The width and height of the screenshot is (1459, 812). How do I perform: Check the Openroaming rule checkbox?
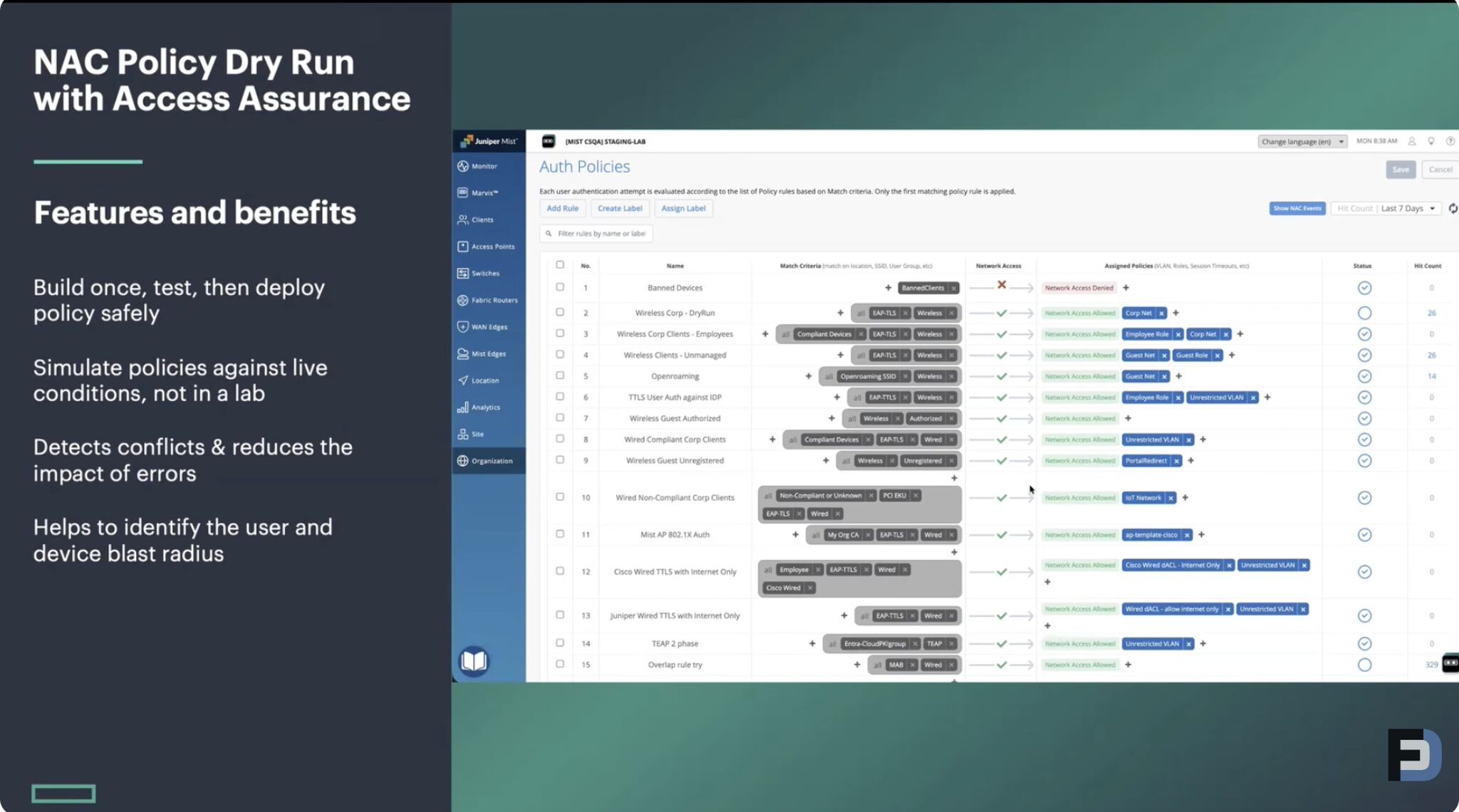560,376
